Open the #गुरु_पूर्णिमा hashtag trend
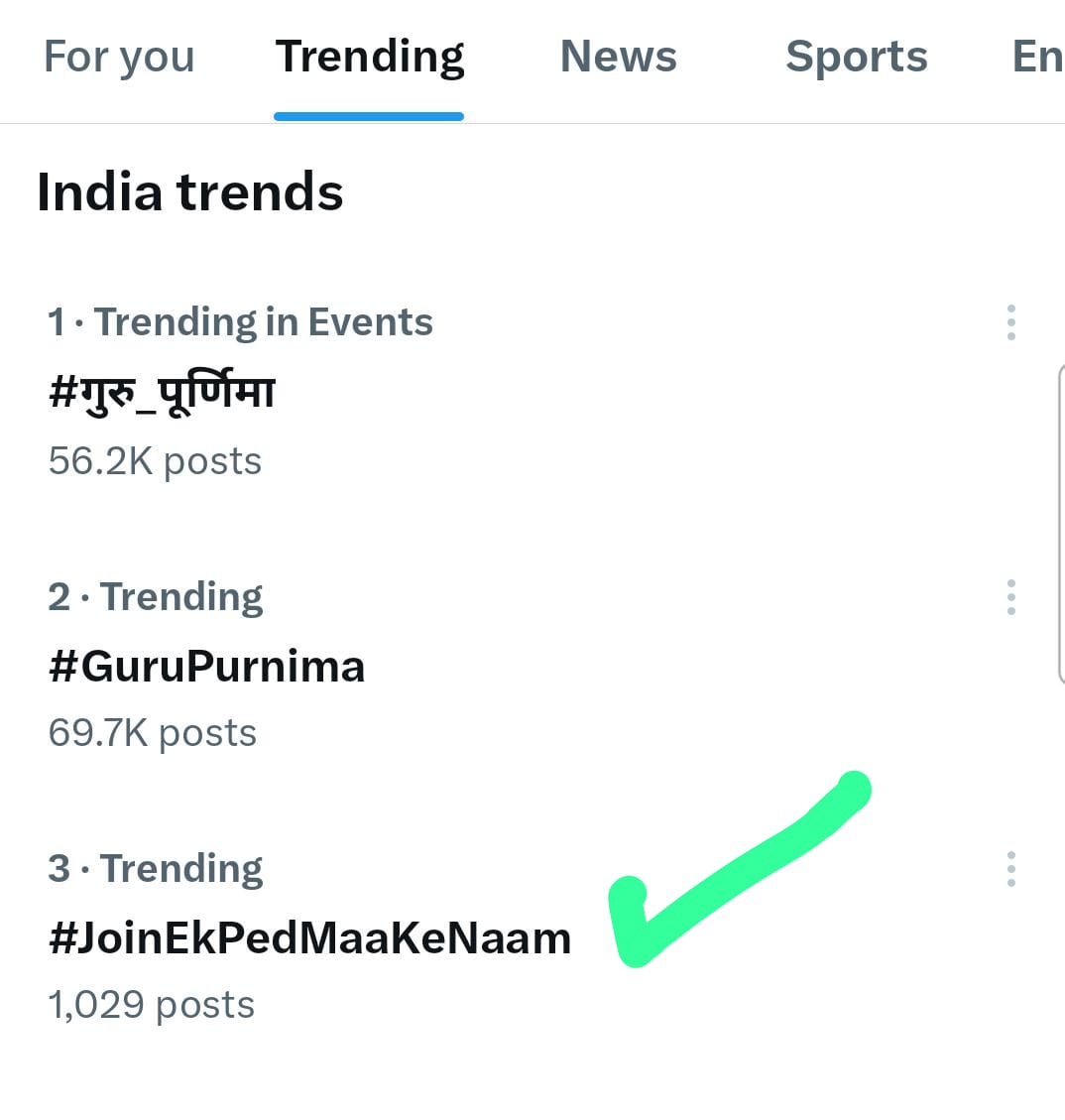Screen dimensions: 1065x1120 click(162, 393)
